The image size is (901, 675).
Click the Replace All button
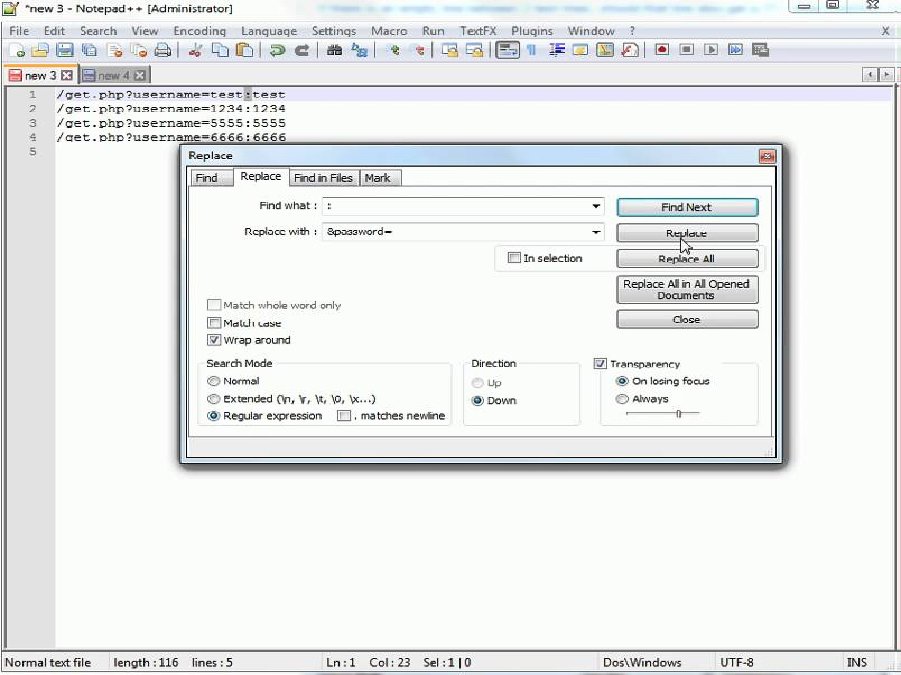pyautogui.click(x=686, y=259)
